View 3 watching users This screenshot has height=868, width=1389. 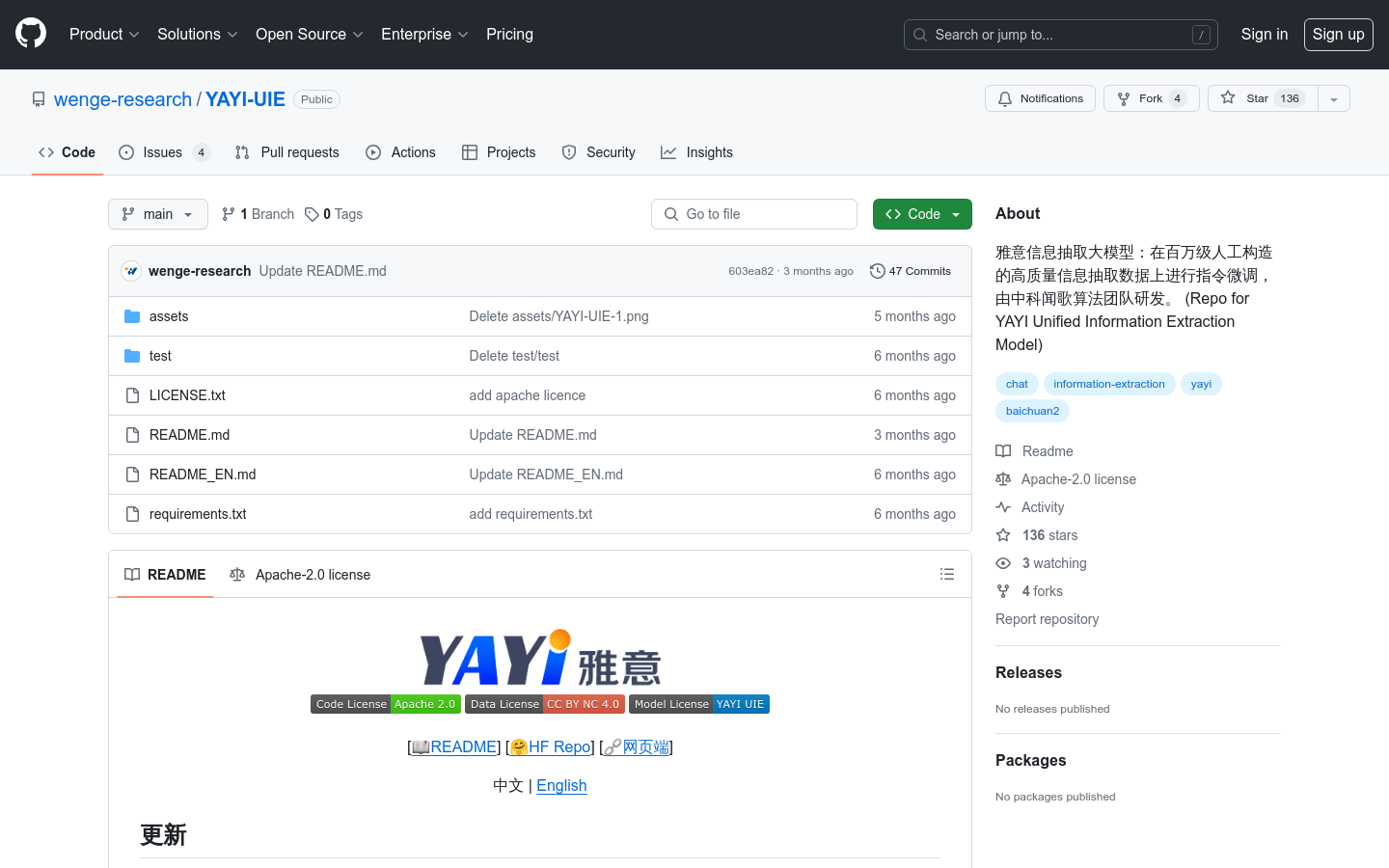pyautogui.click(x=1041, y=563)
